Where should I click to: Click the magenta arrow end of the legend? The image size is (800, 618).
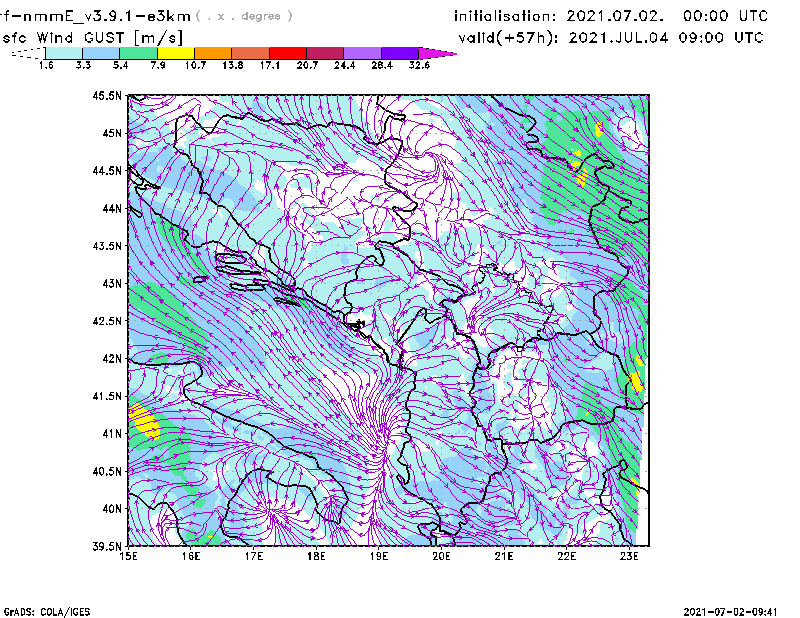tap(437, 53)
